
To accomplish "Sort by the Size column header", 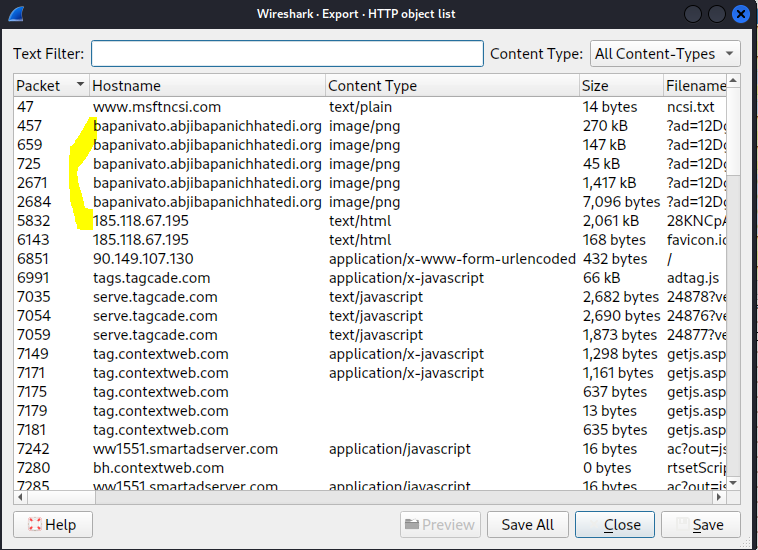I will [x=621, y=86].
